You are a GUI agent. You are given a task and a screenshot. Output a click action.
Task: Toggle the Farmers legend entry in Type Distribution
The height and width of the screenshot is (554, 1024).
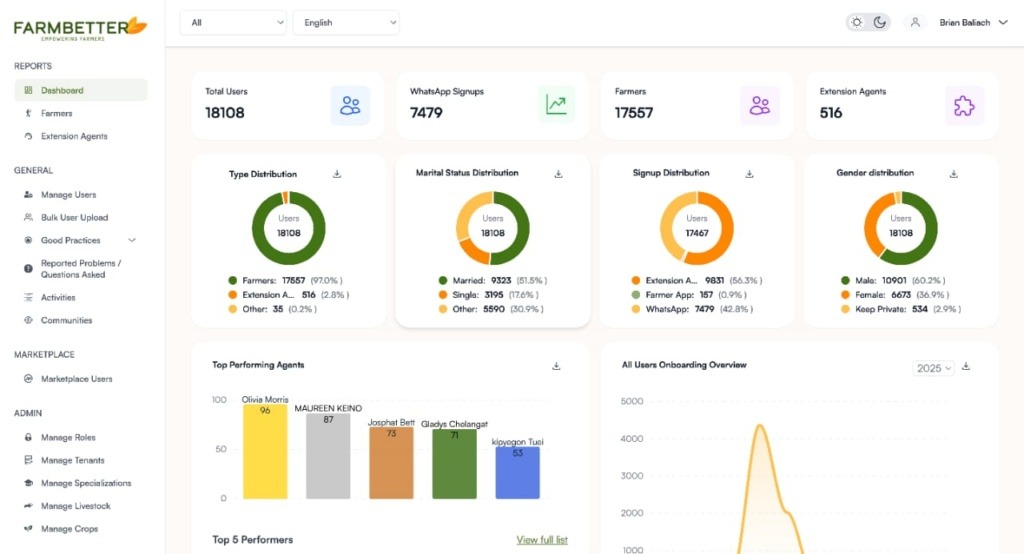click(x=260, y=281)
